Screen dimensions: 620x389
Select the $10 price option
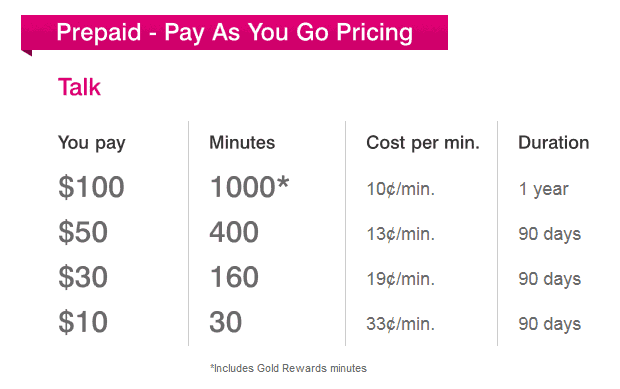(83, 322)
